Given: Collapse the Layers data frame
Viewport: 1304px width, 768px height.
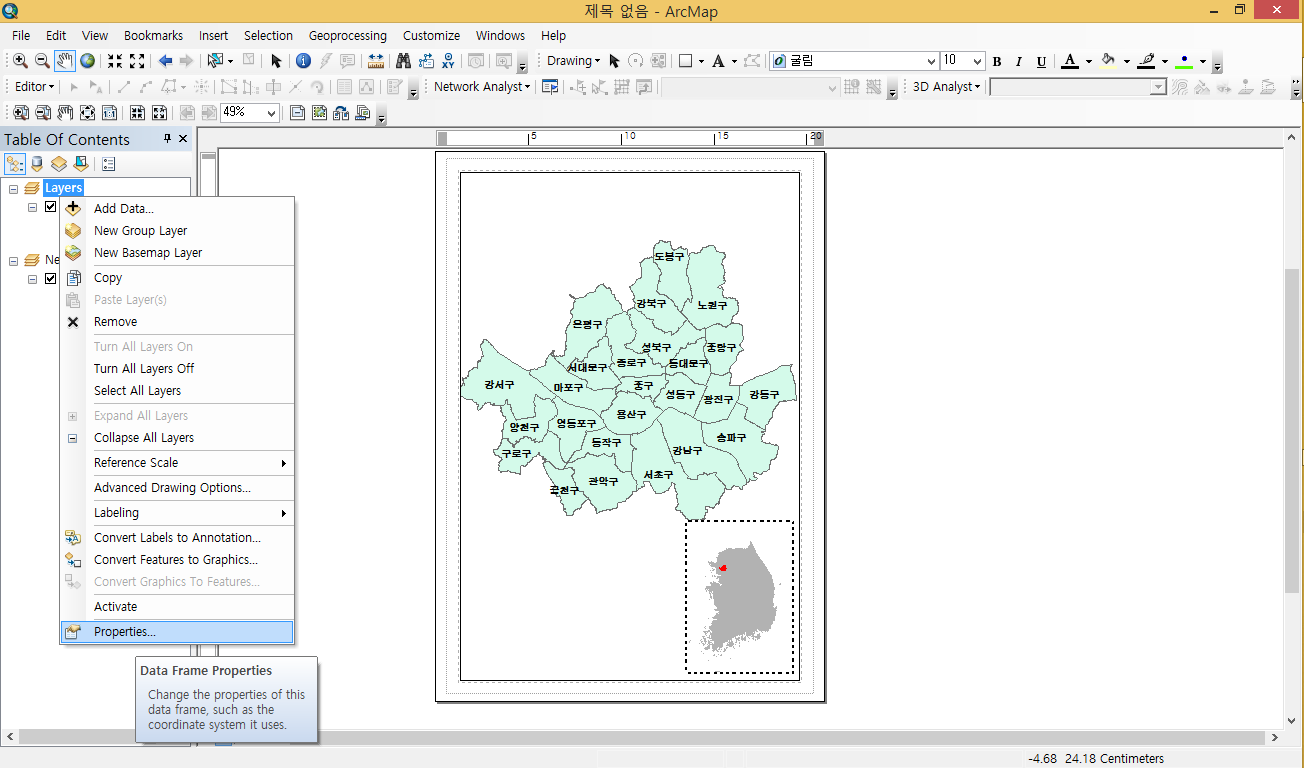Looking at the screenshot, I should (x=14, y=188).
